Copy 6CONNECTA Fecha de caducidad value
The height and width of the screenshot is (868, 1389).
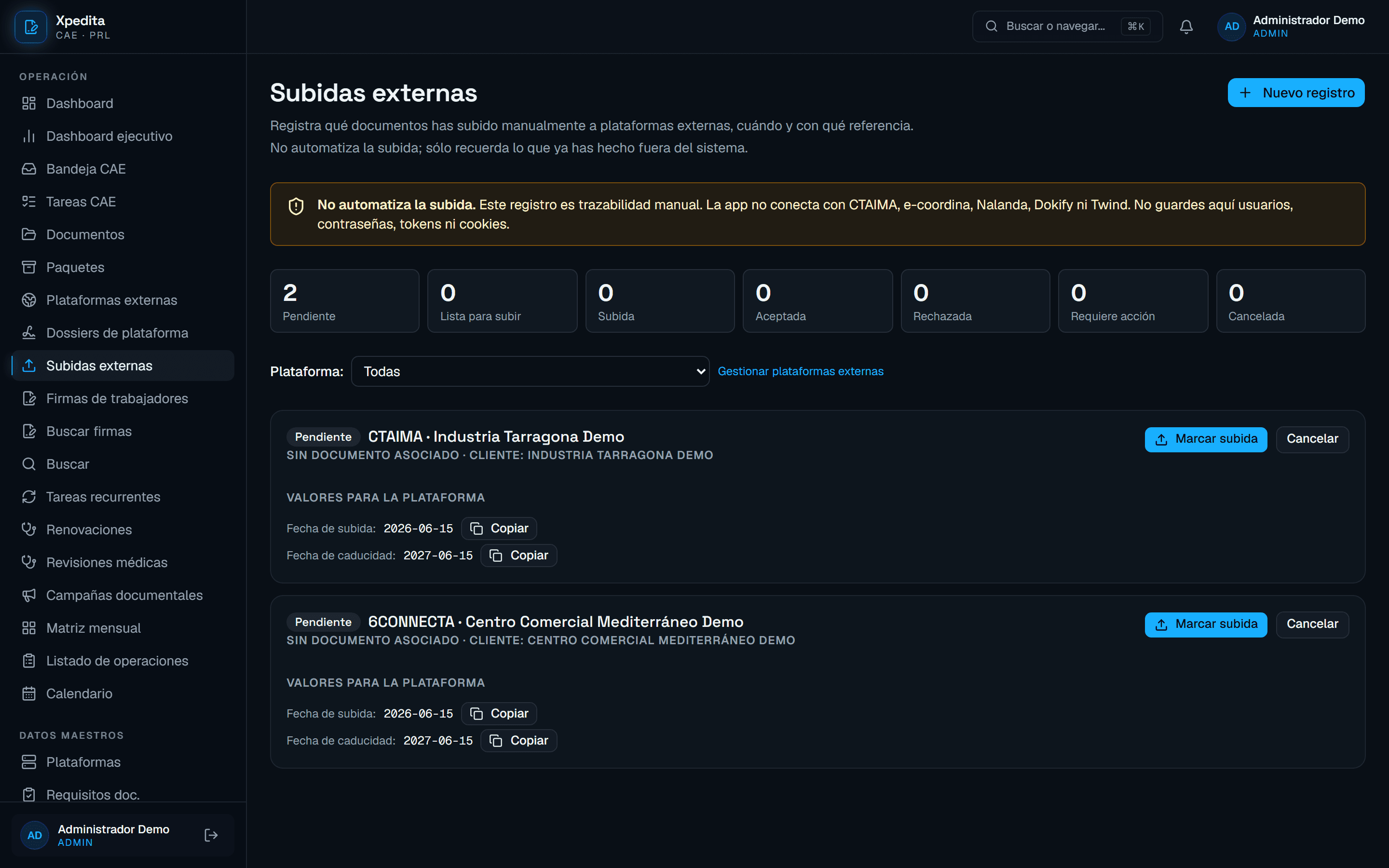click(518, 741)
